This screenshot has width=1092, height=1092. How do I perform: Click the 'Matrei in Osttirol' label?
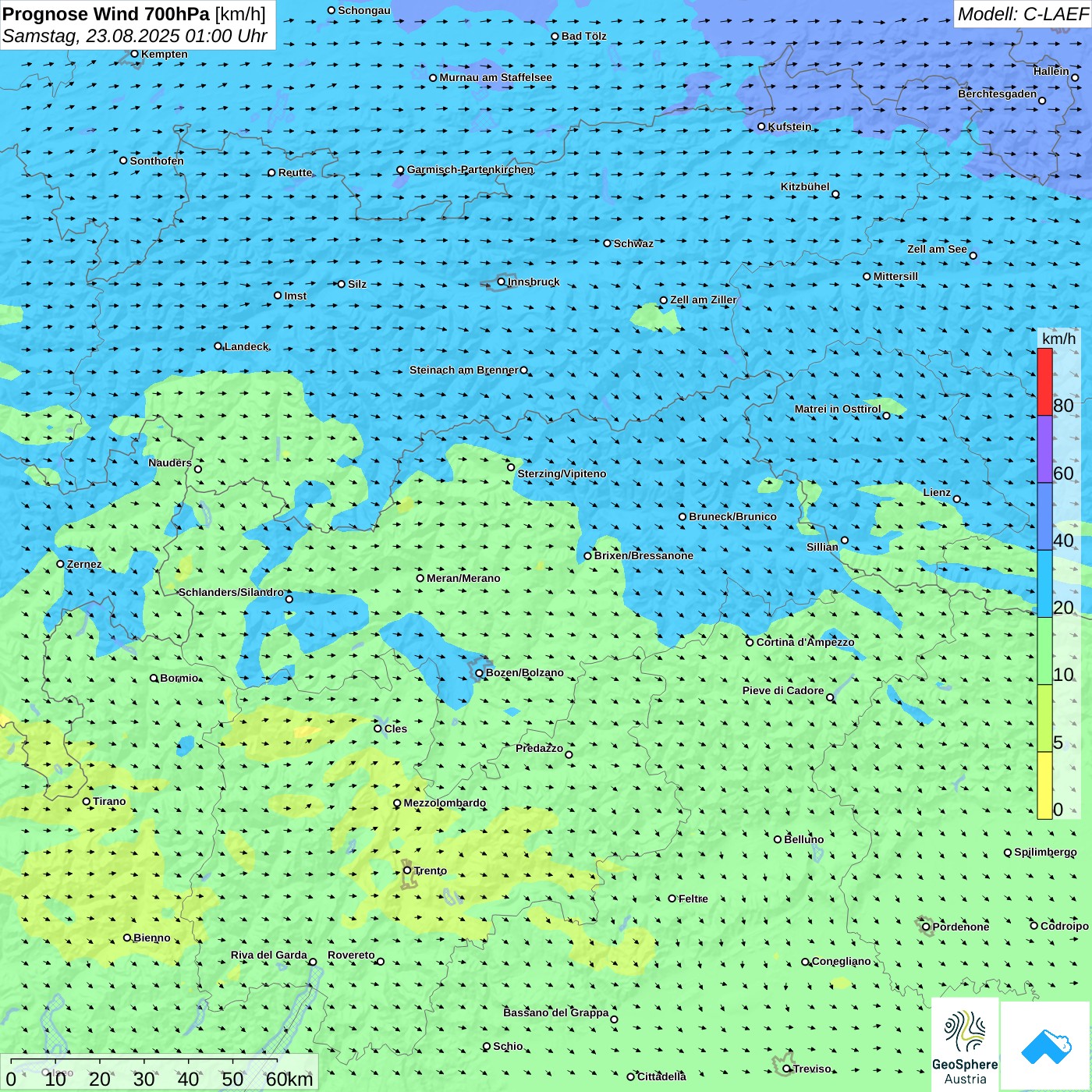click(x=838, y=409)
